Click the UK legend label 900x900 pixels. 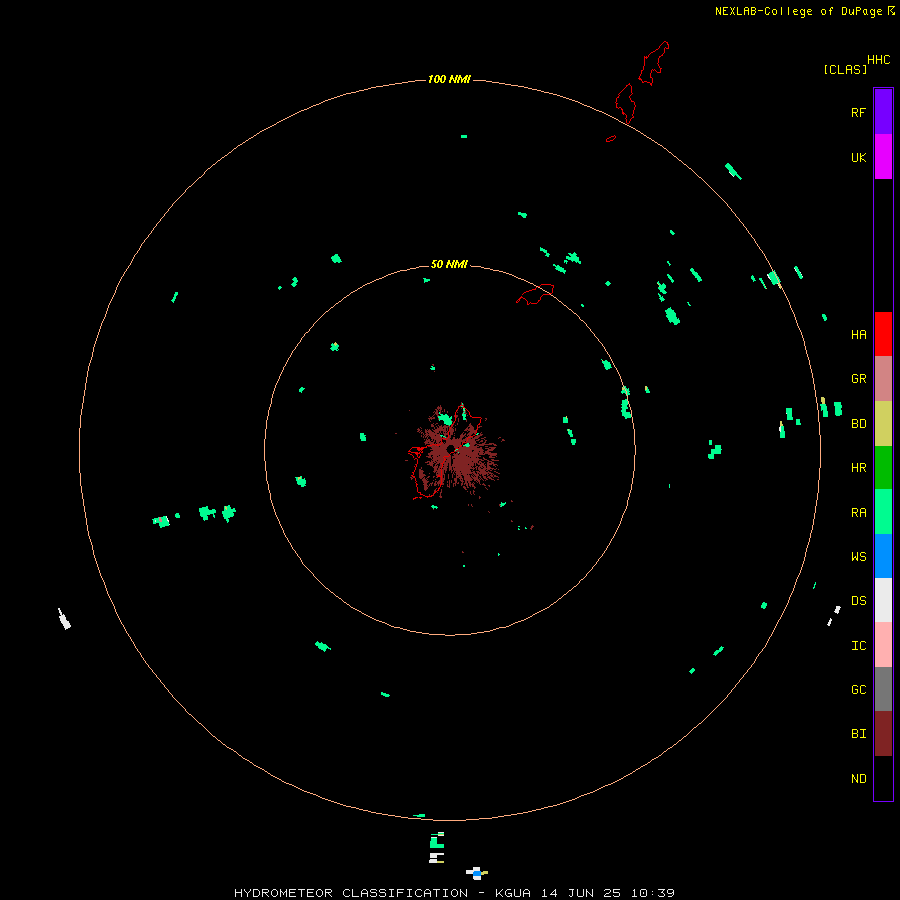pyautogui.click(x=858, y=157)
